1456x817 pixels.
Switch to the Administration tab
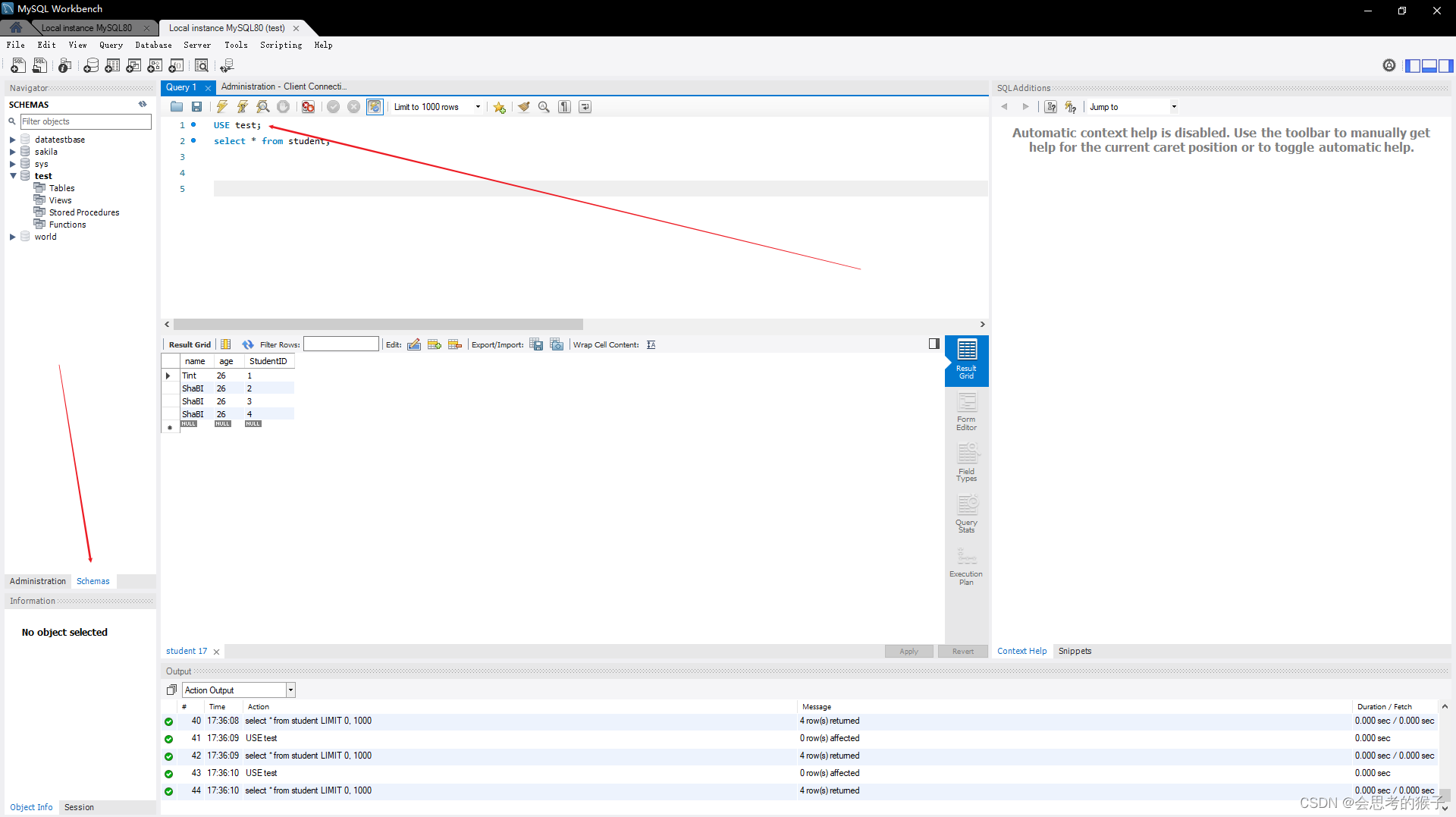pyautogui.click(x=37, y=581)
